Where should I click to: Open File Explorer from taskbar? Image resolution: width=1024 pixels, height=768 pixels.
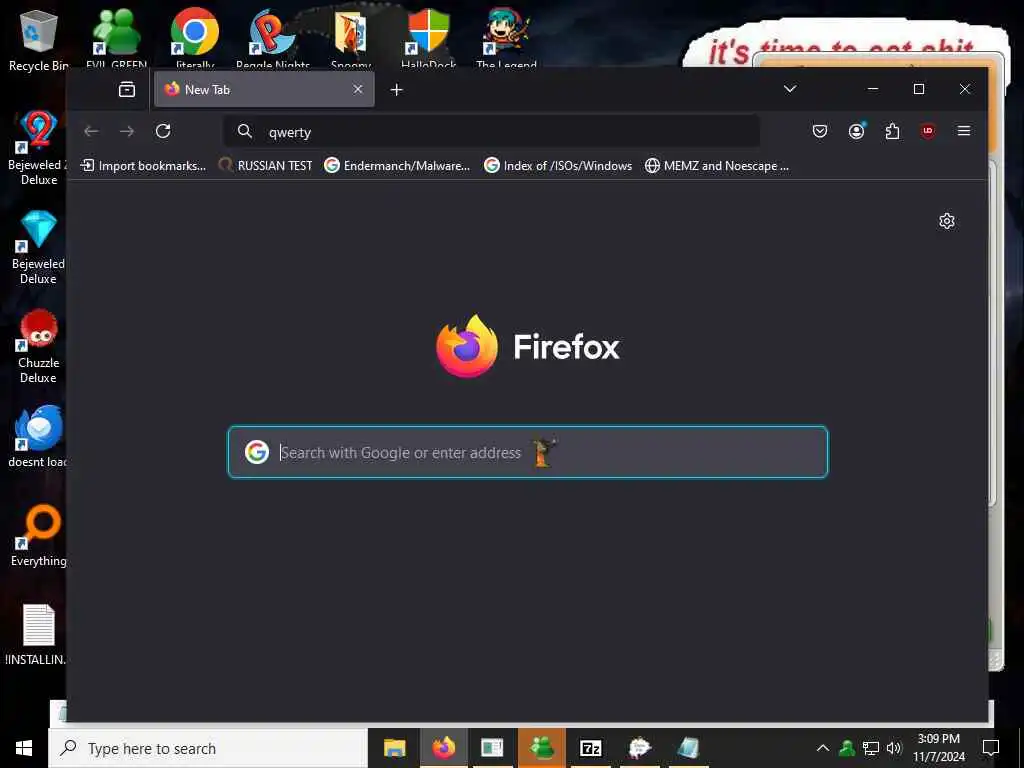pyautogui.click(x=394, y=748)
